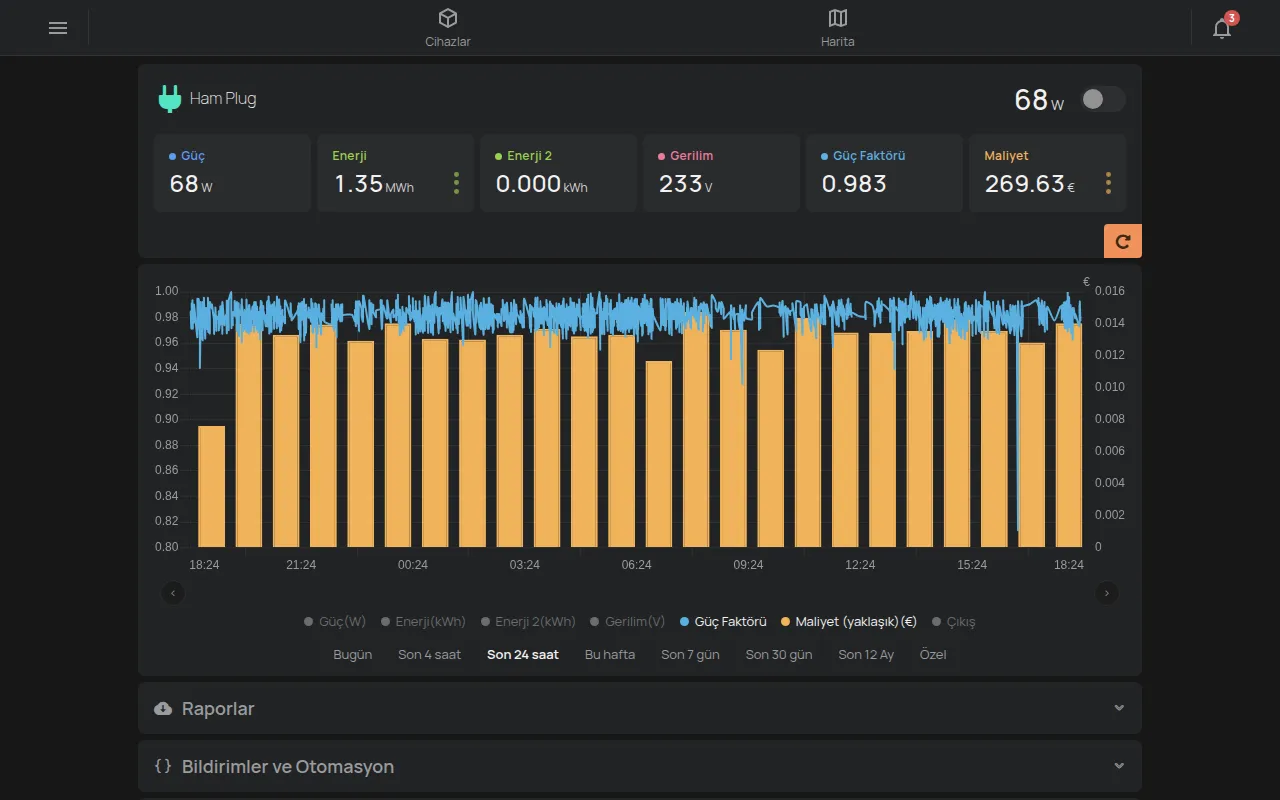
Task: Show Gerilim(V) series in chart
Action: point(627,622)
